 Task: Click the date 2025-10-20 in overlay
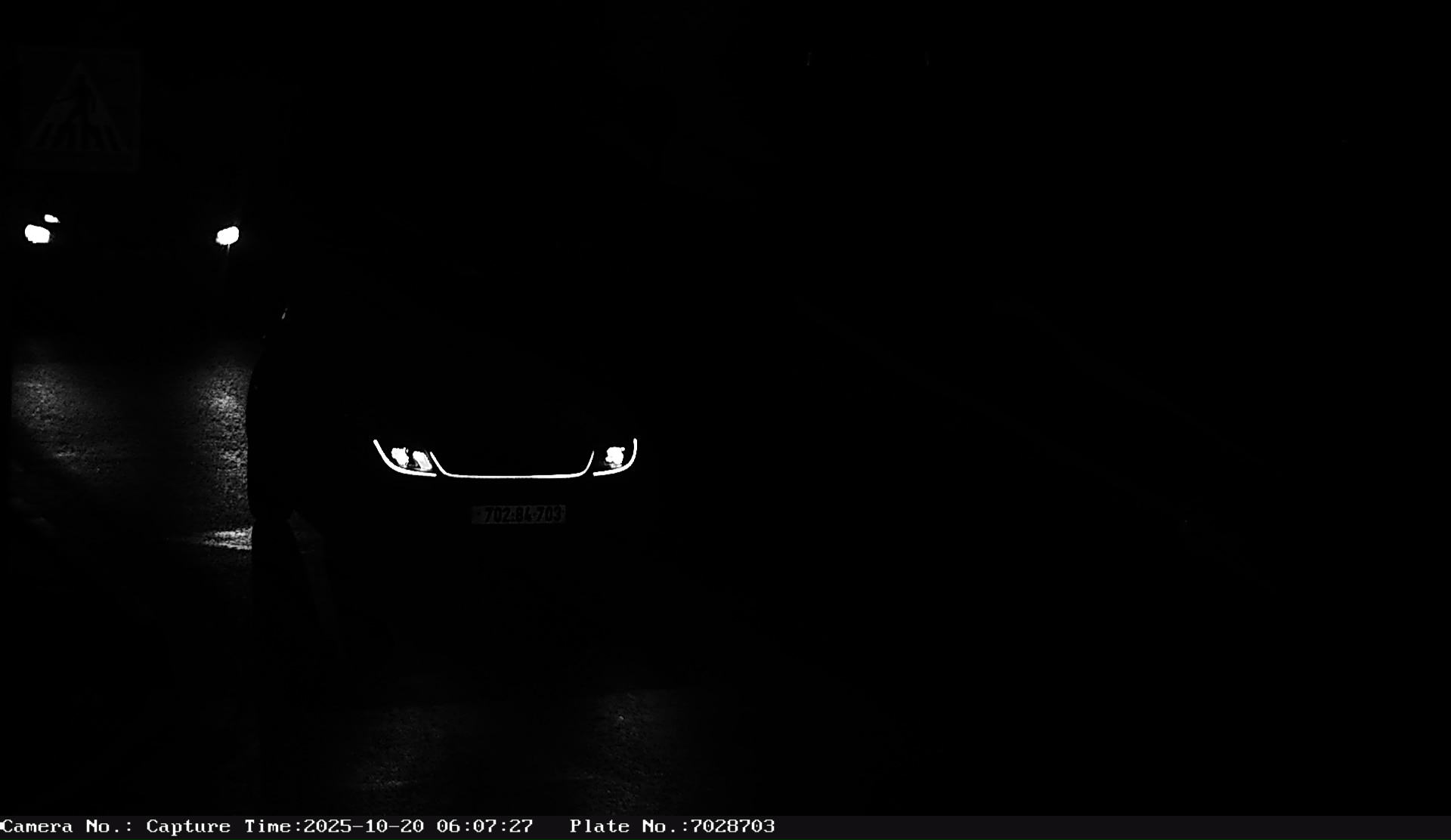pos(364,826)
